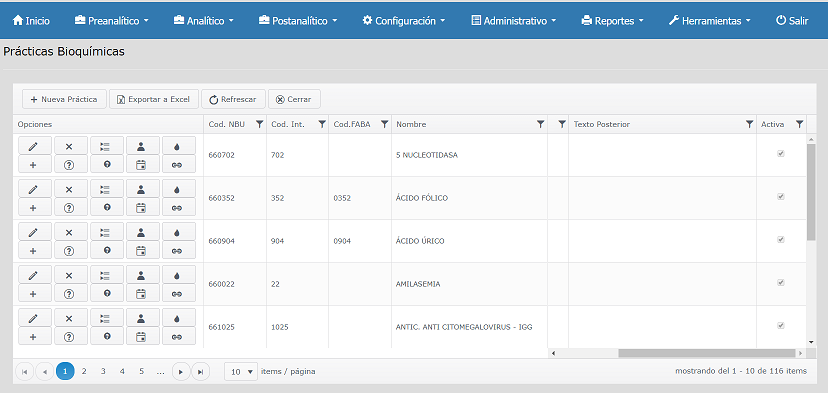
Task: Open the person icon for ÁCIDO ÚRICO row
Action: [143, 232]
